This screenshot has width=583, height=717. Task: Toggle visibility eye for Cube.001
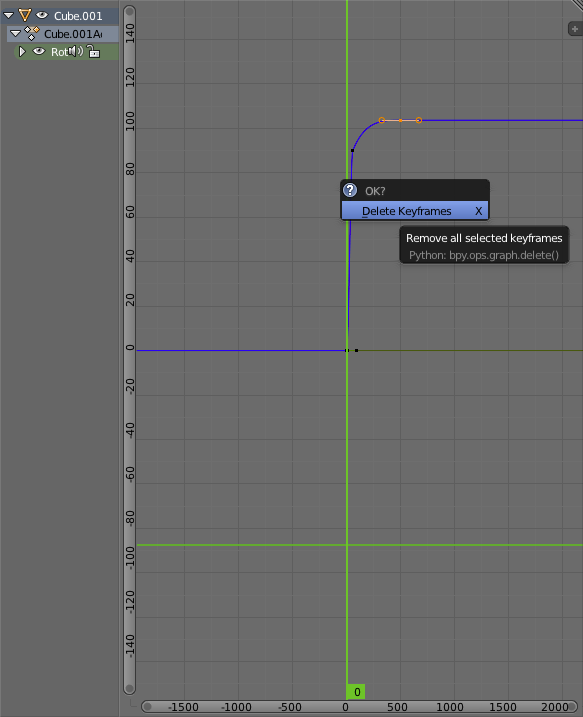point(42,16)
